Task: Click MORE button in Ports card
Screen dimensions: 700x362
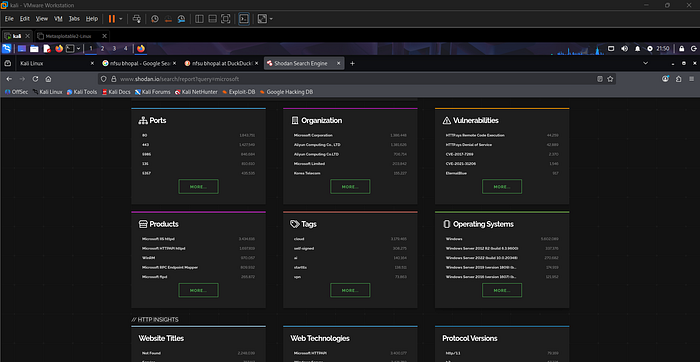Action: tap(198, 187)
